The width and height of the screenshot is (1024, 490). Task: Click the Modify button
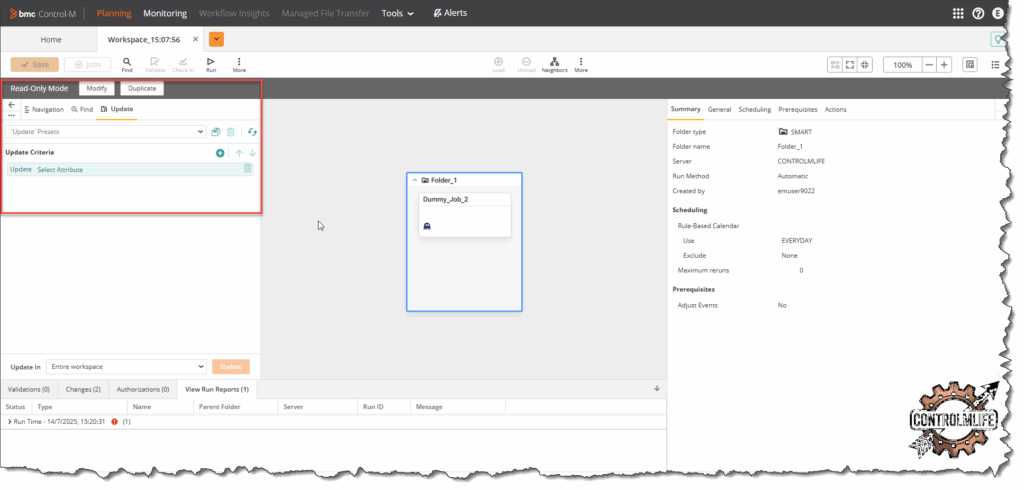pos(96,88)
